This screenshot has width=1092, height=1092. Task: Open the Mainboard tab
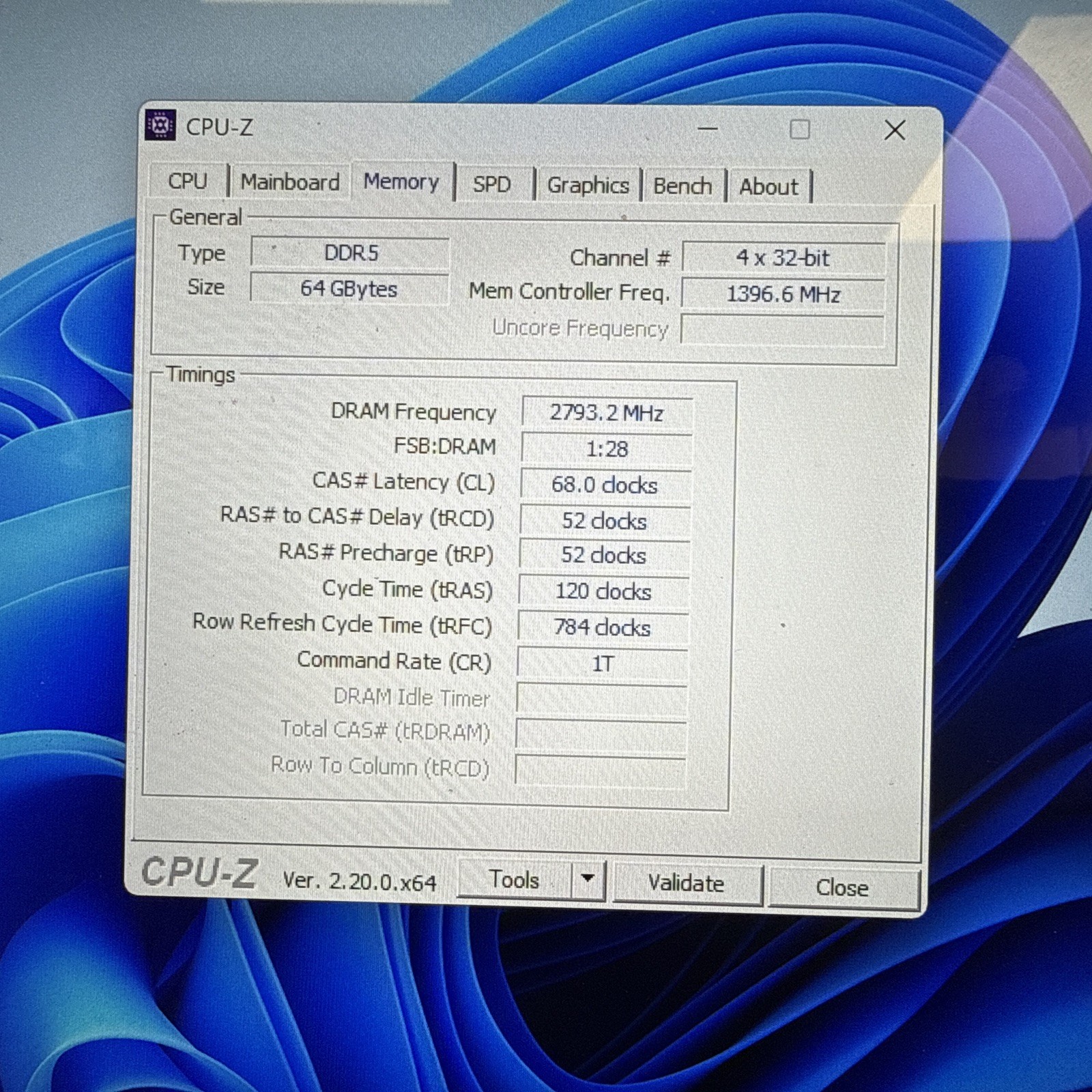[x=290, y=182]
